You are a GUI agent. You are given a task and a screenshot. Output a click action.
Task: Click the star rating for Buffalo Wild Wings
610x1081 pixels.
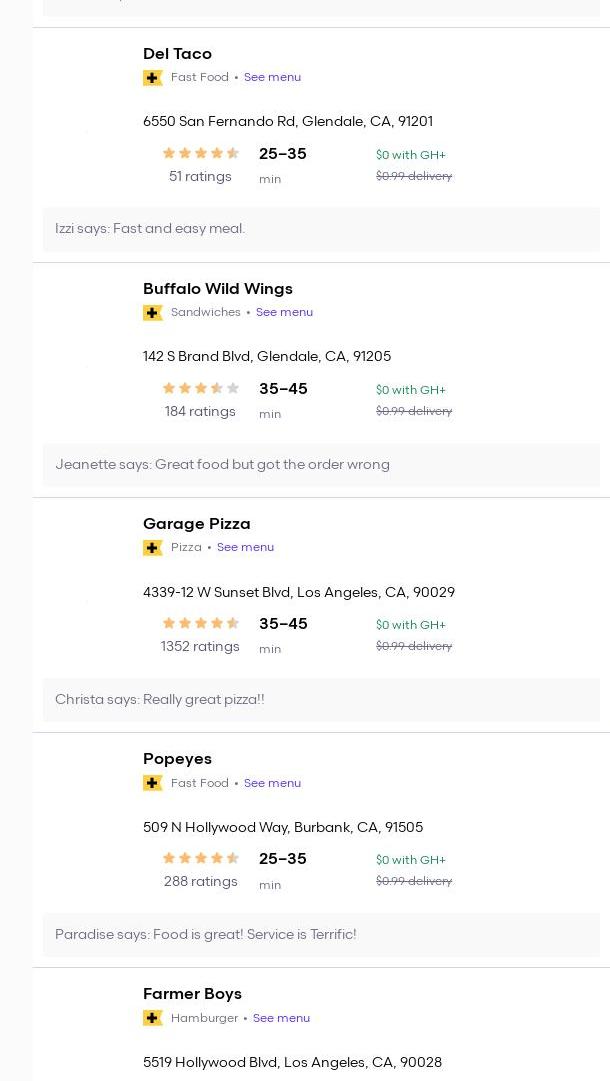(200, 388)
